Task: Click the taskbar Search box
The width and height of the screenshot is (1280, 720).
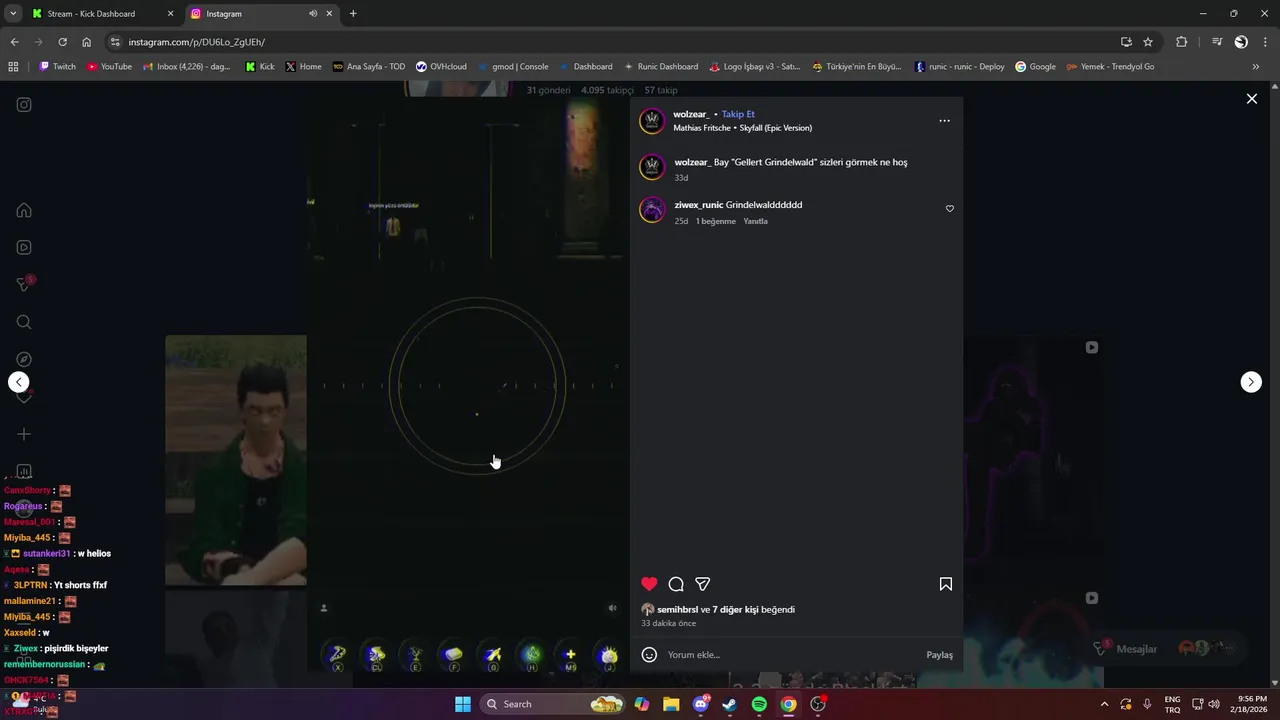Action: [x=553, y=704]
